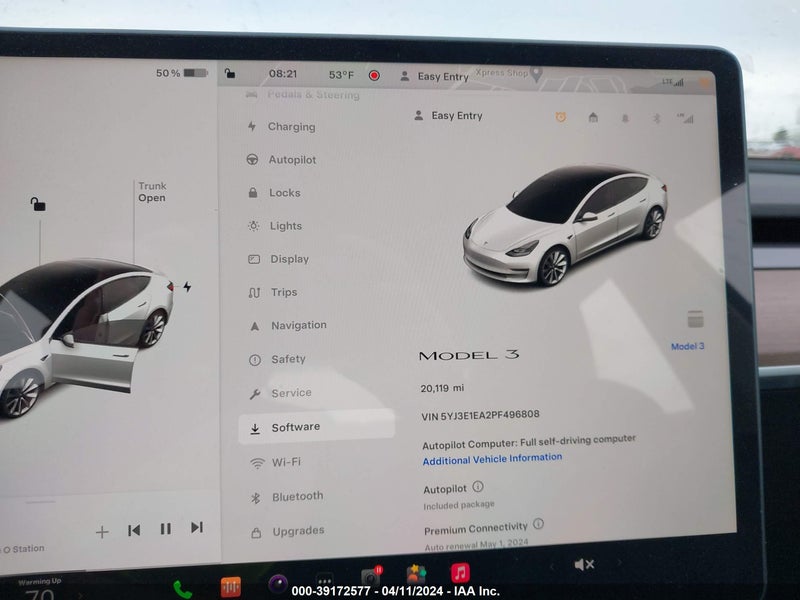Open the alarm clock icon
The height and width of the screenshot is (600, 800).
tap(560, 117)
